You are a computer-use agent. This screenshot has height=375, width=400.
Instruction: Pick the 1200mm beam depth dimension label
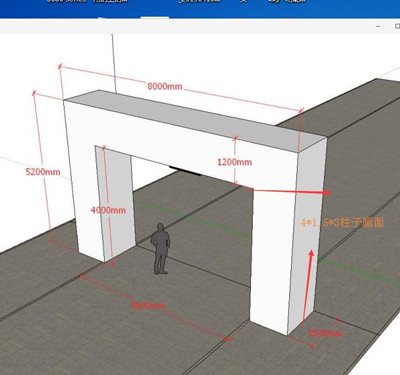(235, 162)
